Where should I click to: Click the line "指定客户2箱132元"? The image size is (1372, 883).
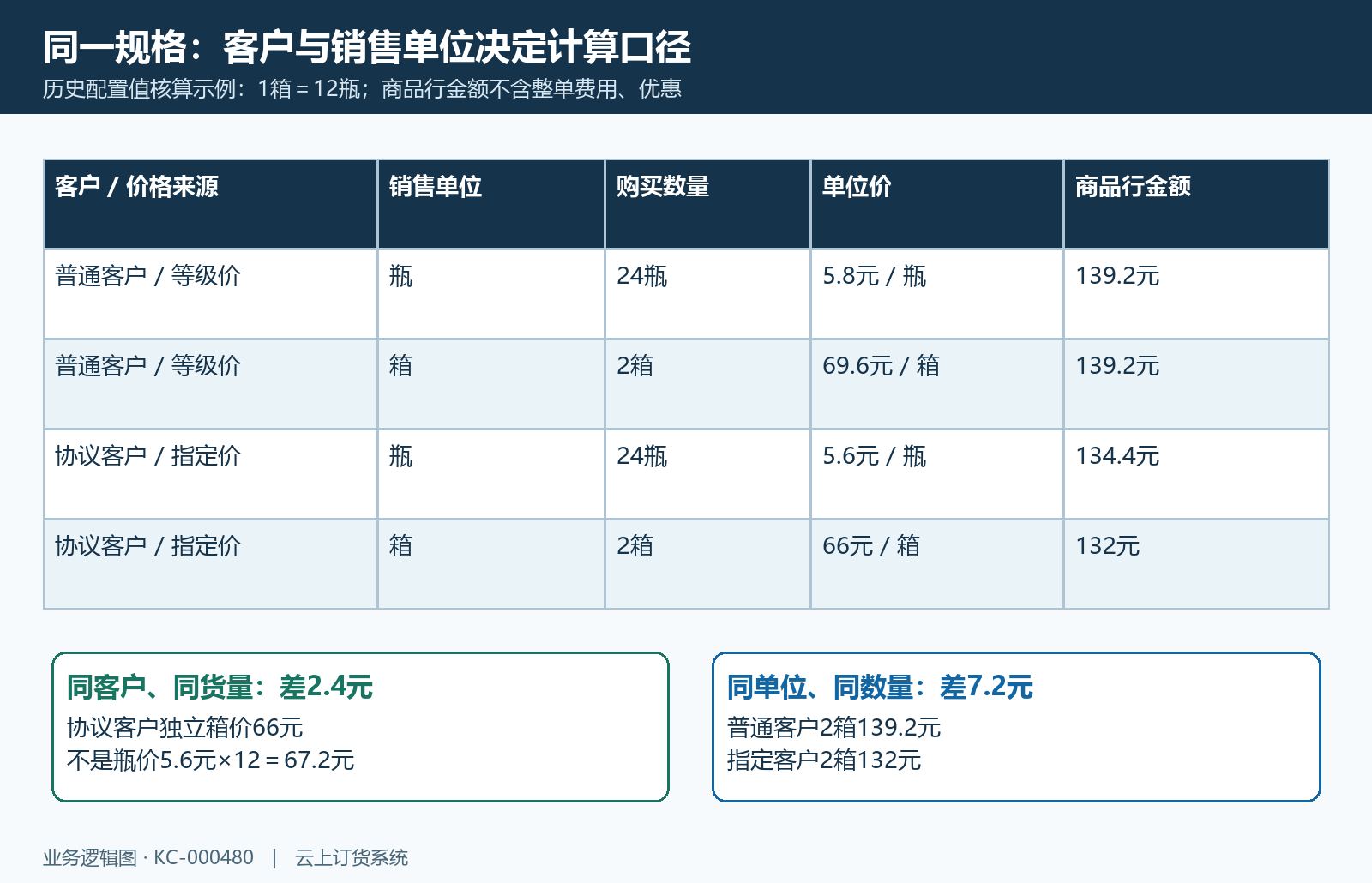pyautogui.click(x=824, y=760)
